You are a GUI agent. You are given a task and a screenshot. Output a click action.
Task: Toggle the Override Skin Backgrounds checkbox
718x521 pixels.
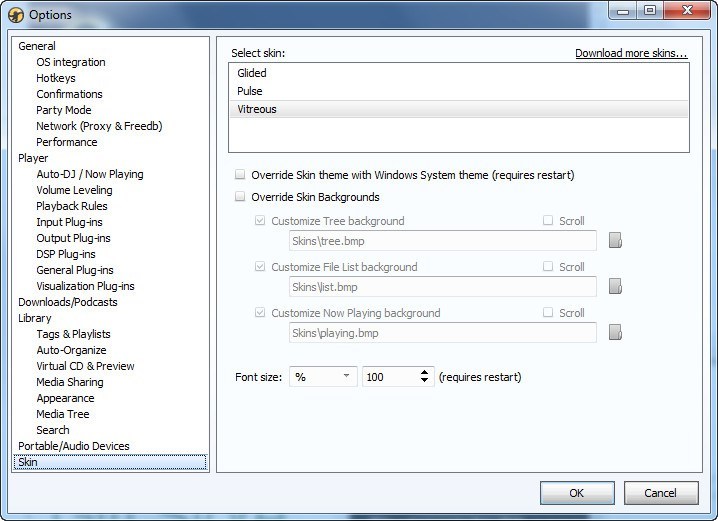click(240, 196)
